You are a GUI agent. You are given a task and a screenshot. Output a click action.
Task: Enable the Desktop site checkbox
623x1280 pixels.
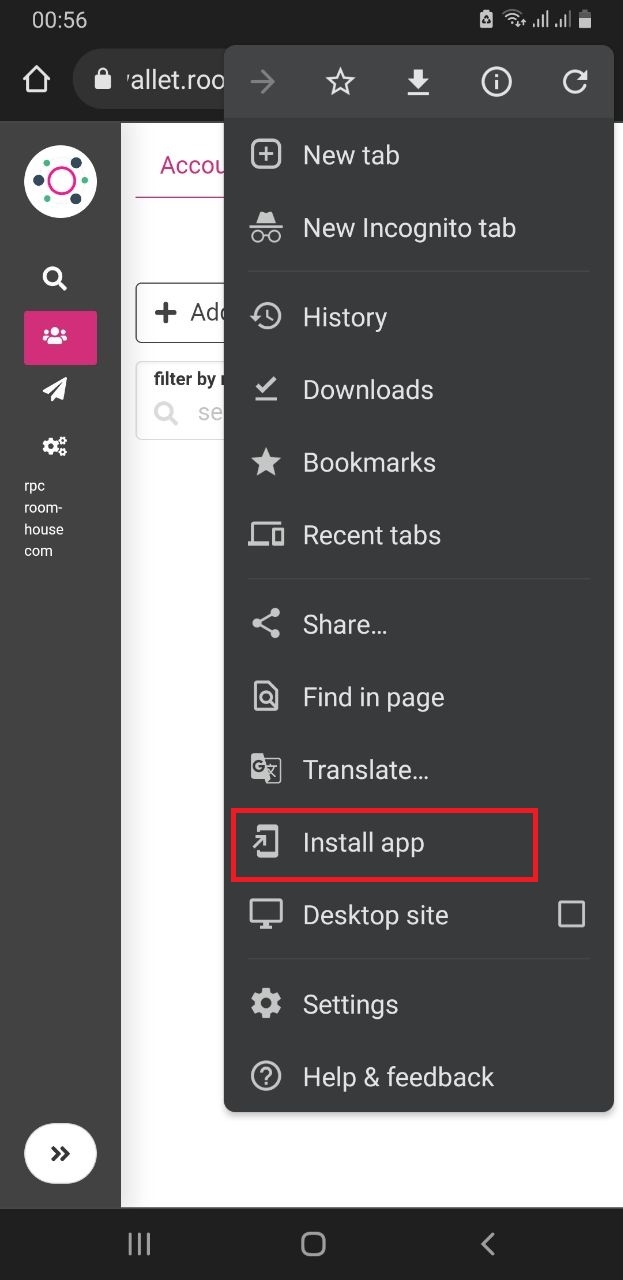pos(571,914)
